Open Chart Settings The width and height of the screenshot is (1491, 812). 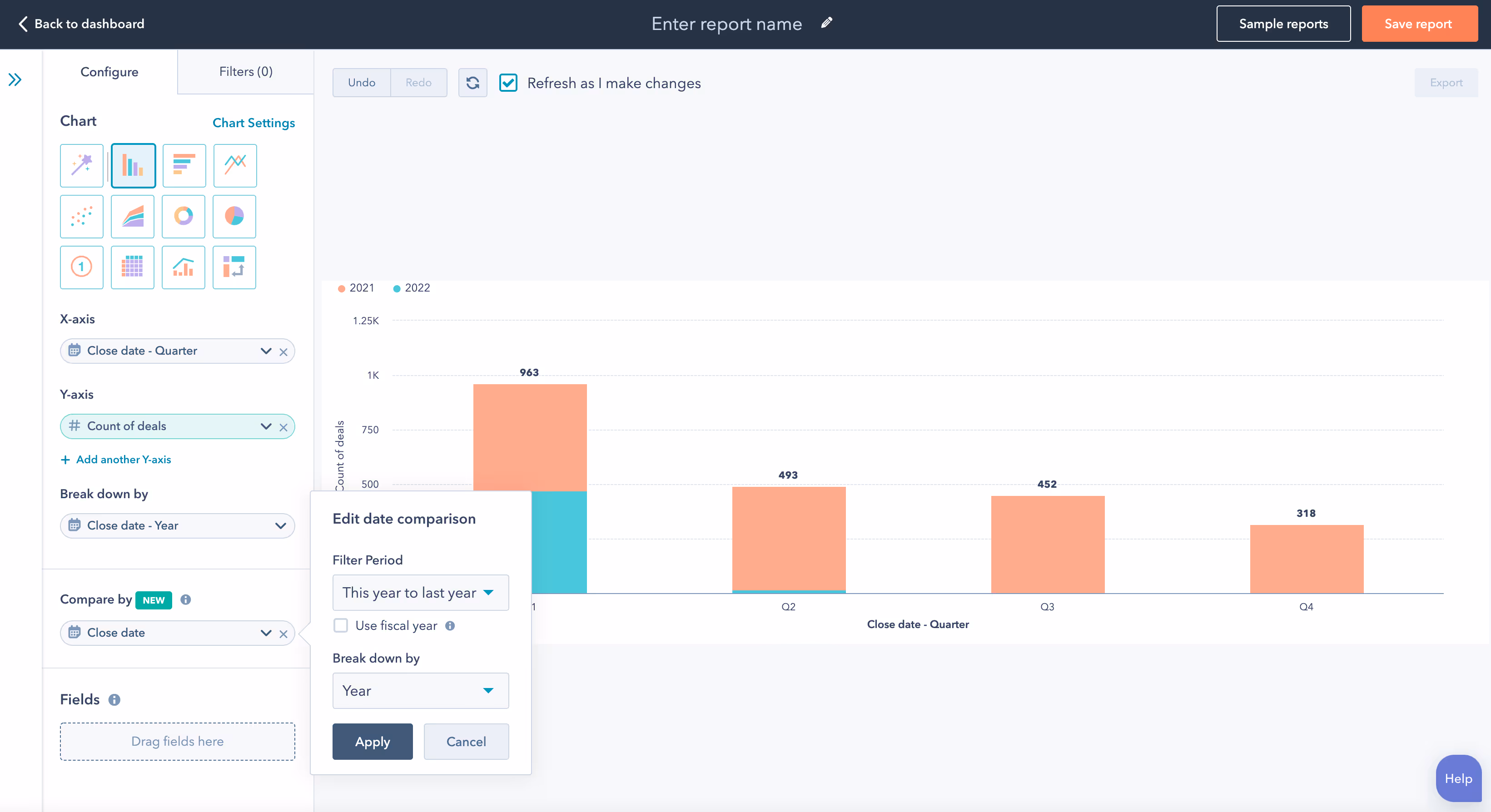(x=253, y=123)
